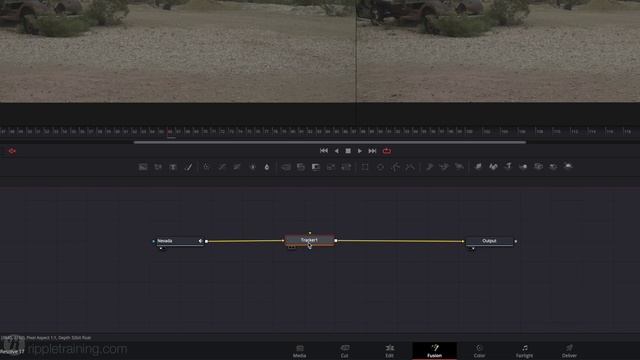Click inside the left viewer image
The image size is (640, 360).
pyautogui.click(x=178, y=51)
